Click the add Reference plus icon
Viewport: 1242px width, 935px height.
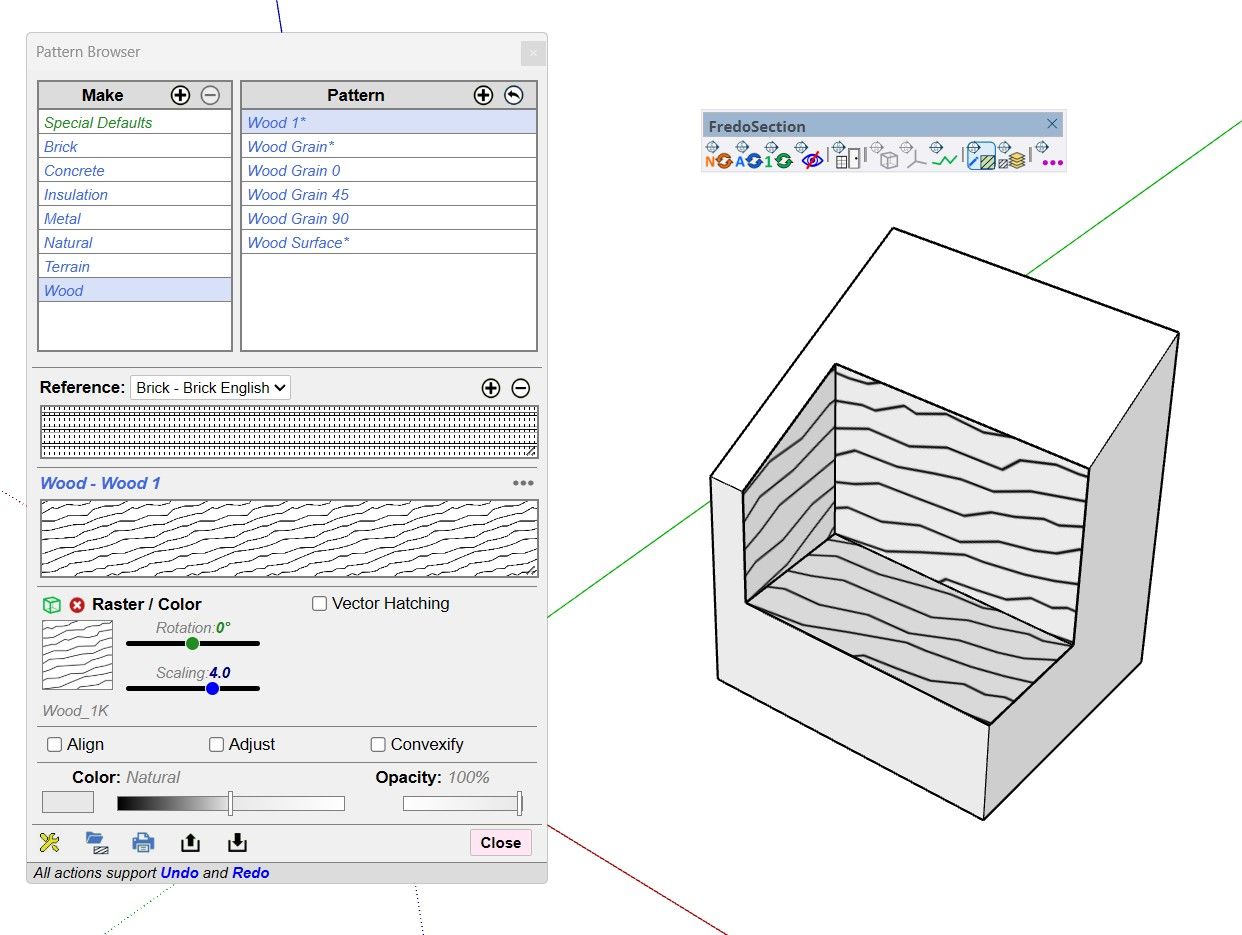pos(490,388)
